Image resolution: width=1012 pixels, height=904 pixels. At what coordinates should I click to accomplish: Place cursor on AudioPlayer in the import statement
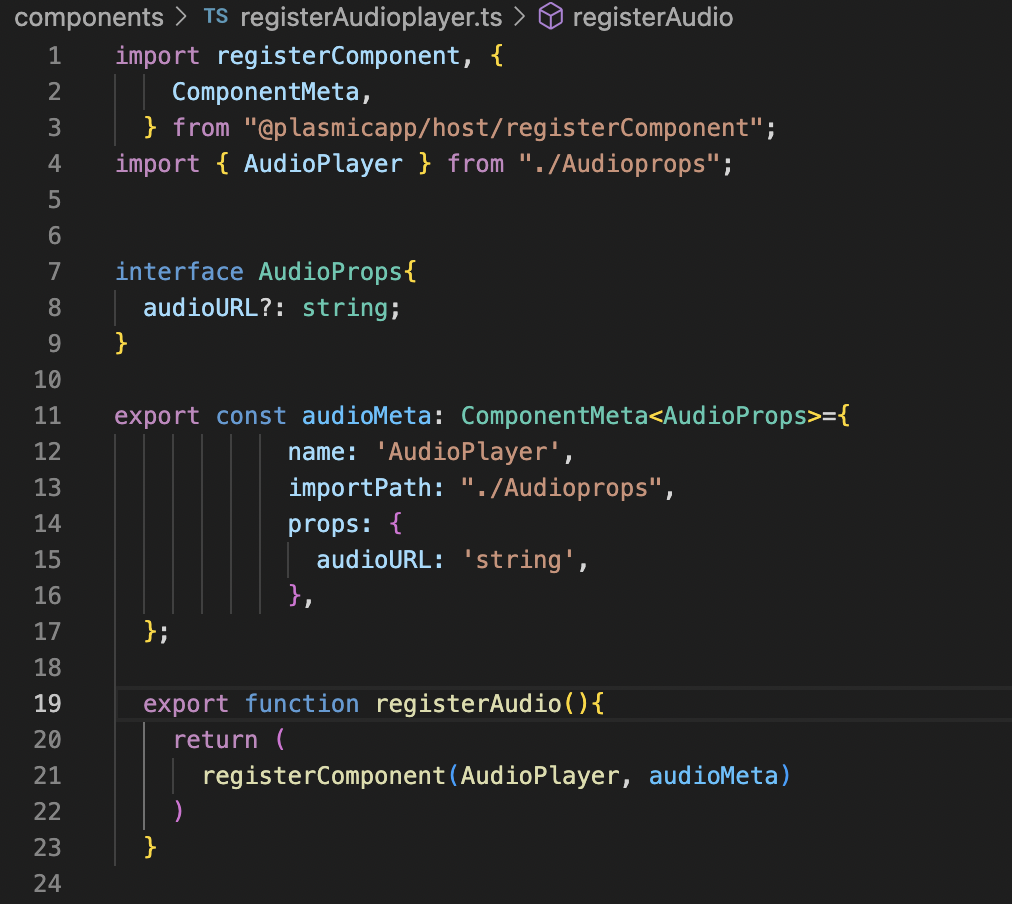pos(323,163)
